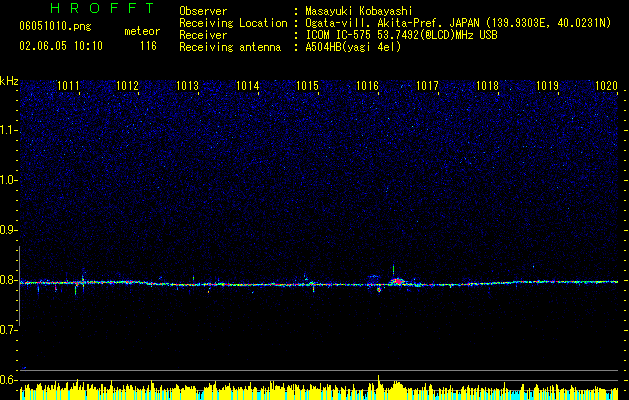
Task: Click the tallest spike in the power histogram
Action: click(378, 387)
